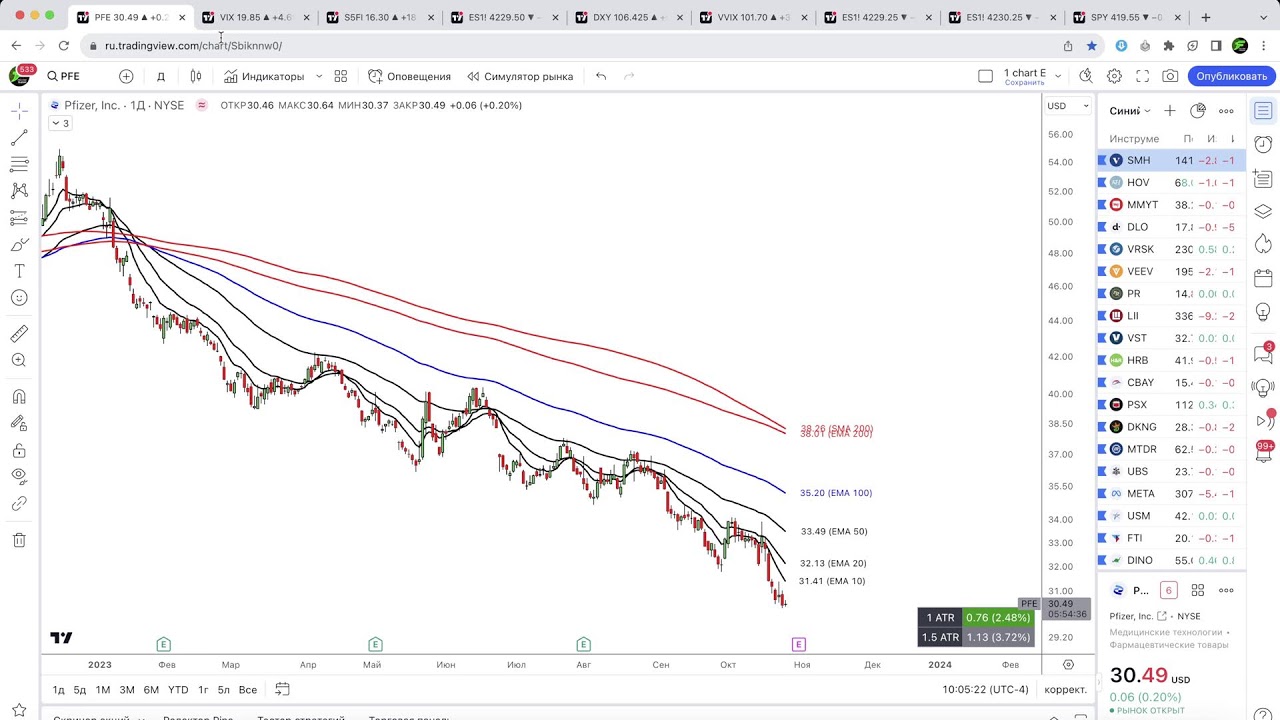The height and width of the screenshot is (720, 1280).
Task: Open candlestick chart style selector
Action: pos(196,76)
